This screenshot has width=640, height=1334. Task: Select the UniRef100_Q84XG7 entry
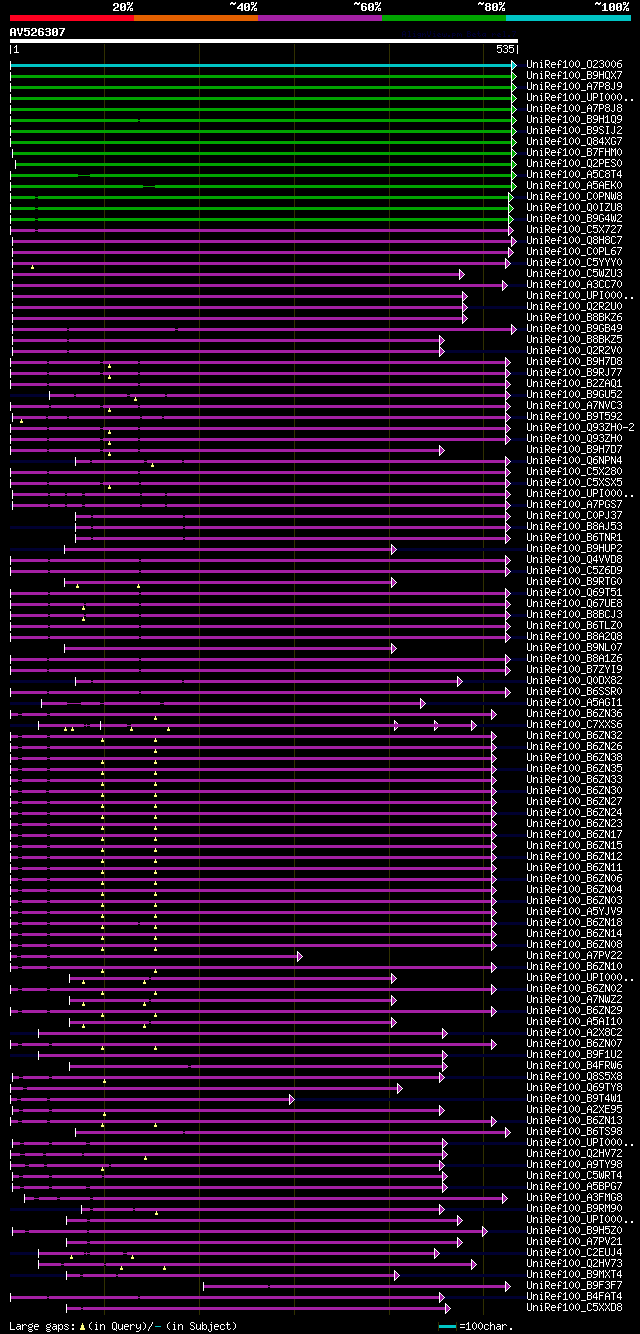[573, 141]
